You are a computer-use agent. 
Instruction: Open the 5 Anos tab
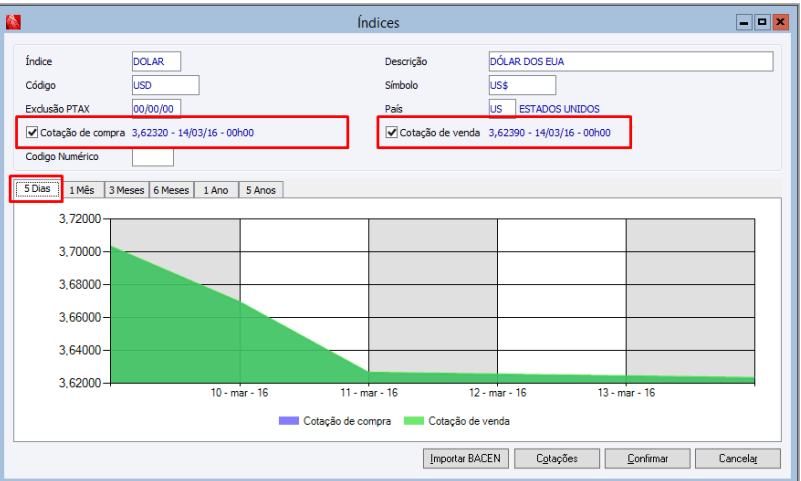tap(261, 190)
